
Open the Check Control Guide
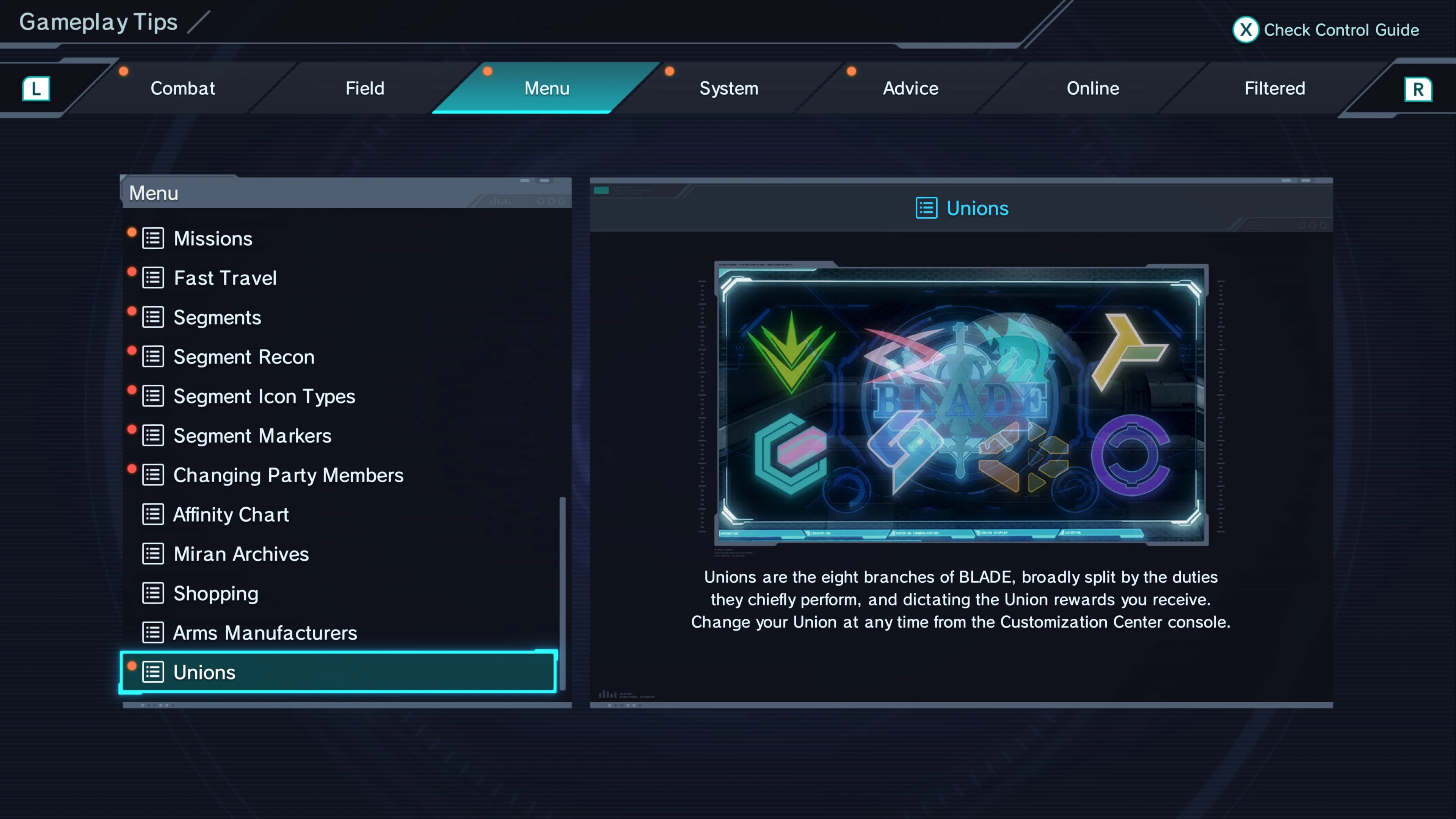tap(1326, 30)
